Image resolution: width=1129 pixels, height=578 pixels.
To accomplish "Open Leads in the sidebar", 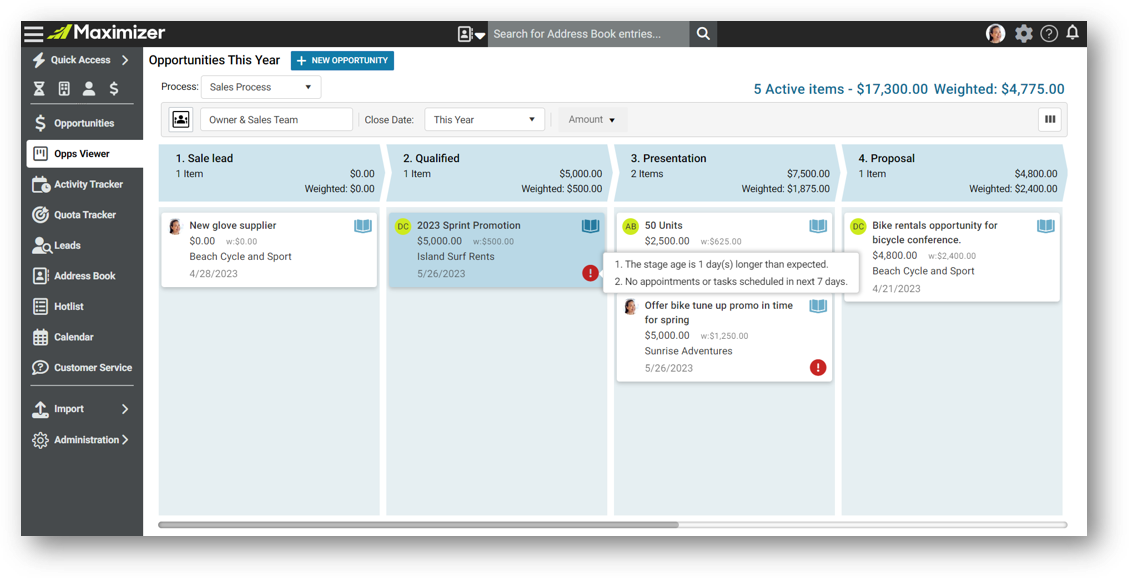I will [83, 245].
